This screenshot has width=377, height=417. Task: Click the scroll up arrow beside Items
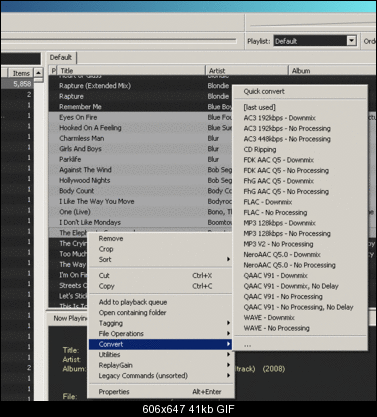click(x=39, y=73)
